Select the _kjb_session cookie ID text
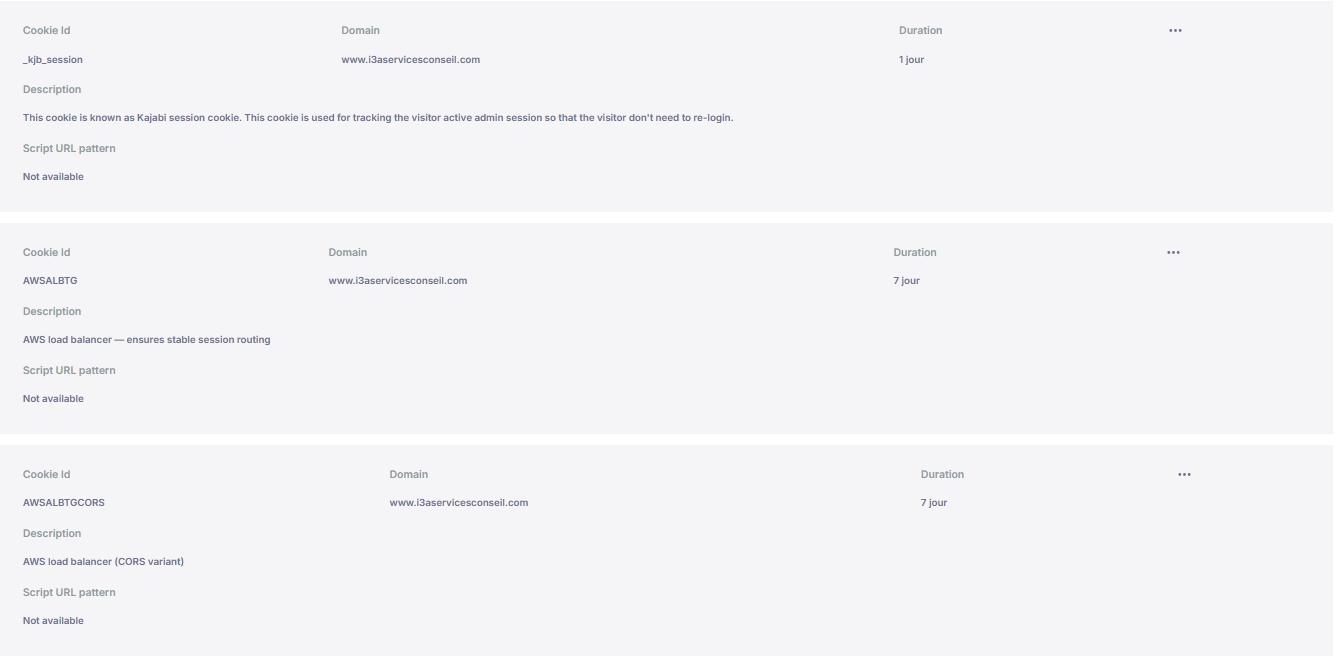The image size is (1336, 658). click(x=53, y=60)
